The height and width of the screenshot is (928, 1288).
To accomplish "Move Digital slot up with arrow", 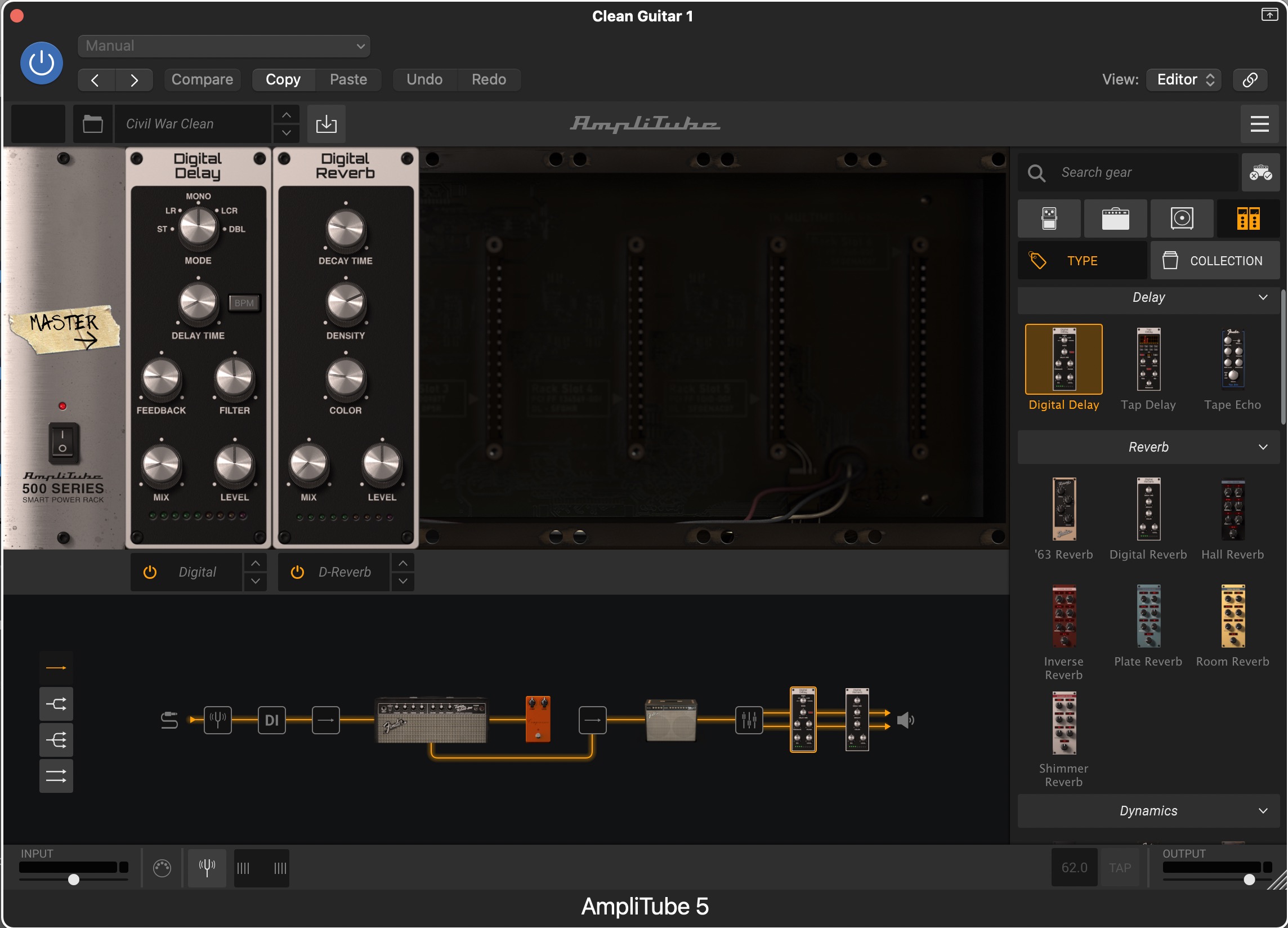I will pyautogui.click(x=256, y=563).
